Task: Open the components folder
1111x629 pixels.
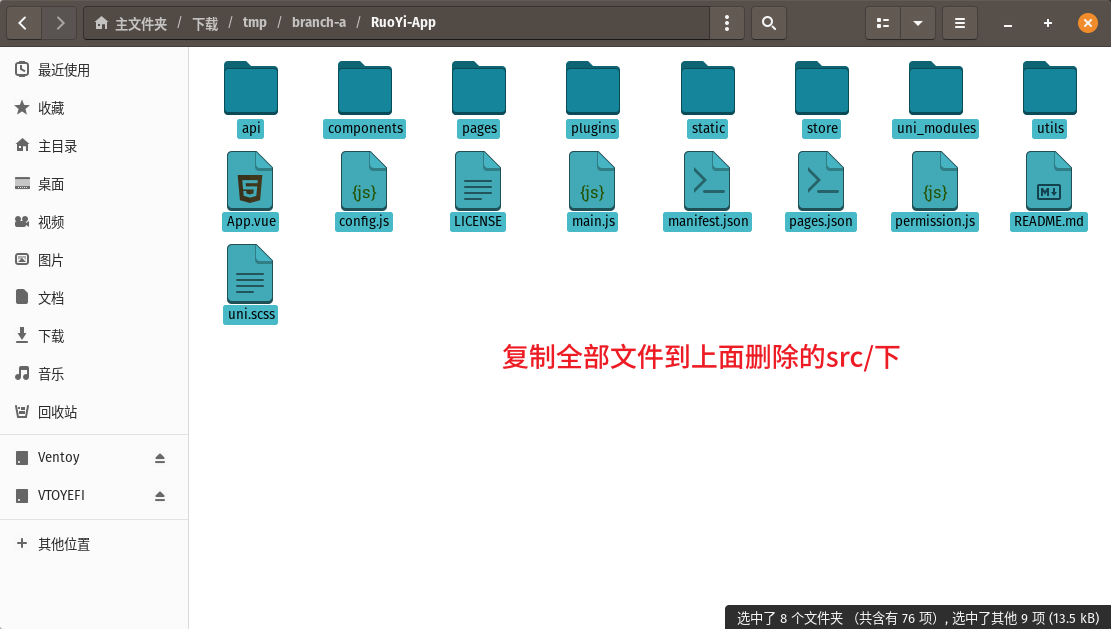Action: tap(365, 90)
